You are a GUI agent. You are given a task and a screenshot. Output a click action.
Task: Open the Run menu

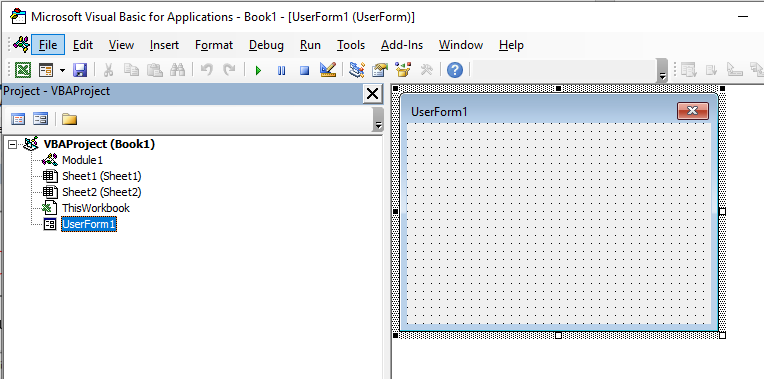pos(310,45)
